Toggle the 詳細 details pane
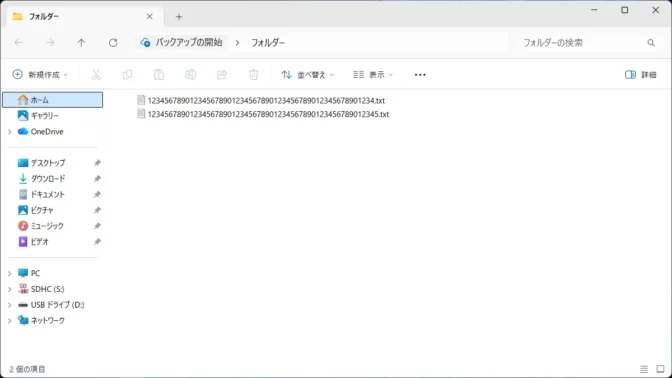The width and height of the screenshot is (672, 378). pyautogui.click(x=641, y=75)
